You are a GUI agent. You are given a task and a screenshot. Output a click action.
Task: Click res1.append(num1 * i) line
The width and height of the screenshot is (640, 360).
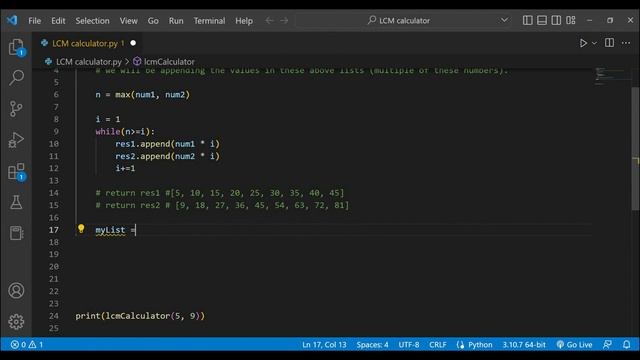(x=167, y=144)
